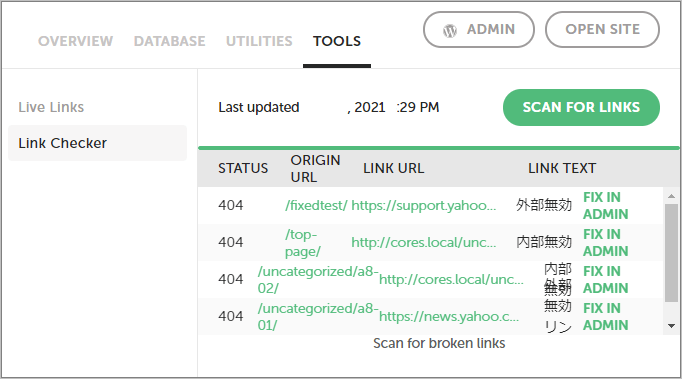Click FIX IN ADMIN for a8-01 row
Screen dimensions: 682x379
point(605,317)
